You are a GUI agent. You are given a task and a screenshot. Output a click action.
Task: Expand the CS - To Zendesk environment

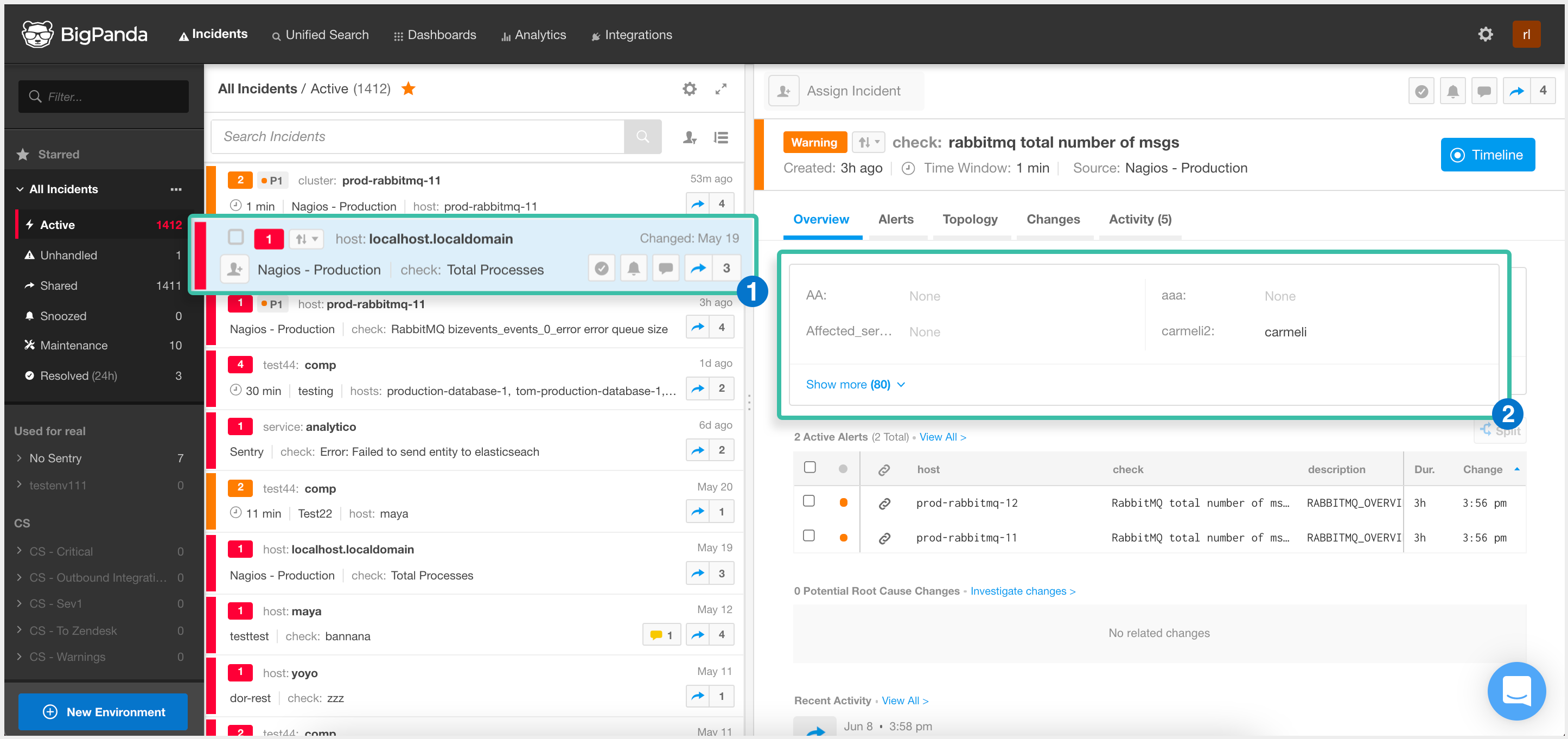tap(20, 630)
